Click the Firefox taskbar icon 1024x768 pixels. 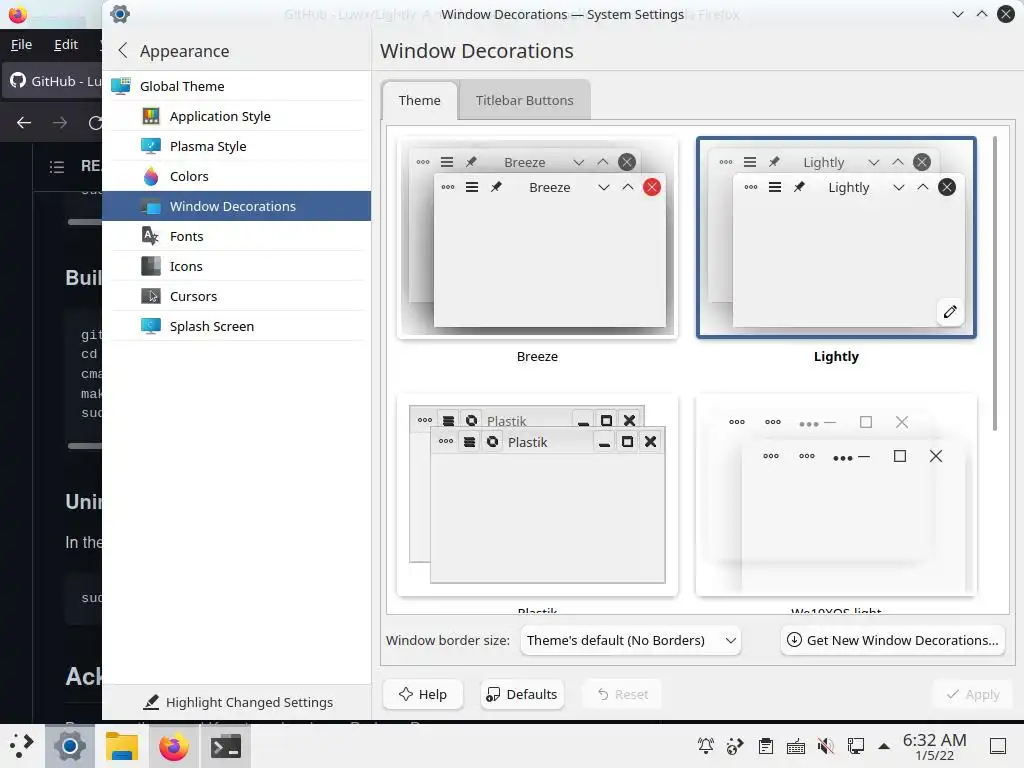click(x=174, y=746)
